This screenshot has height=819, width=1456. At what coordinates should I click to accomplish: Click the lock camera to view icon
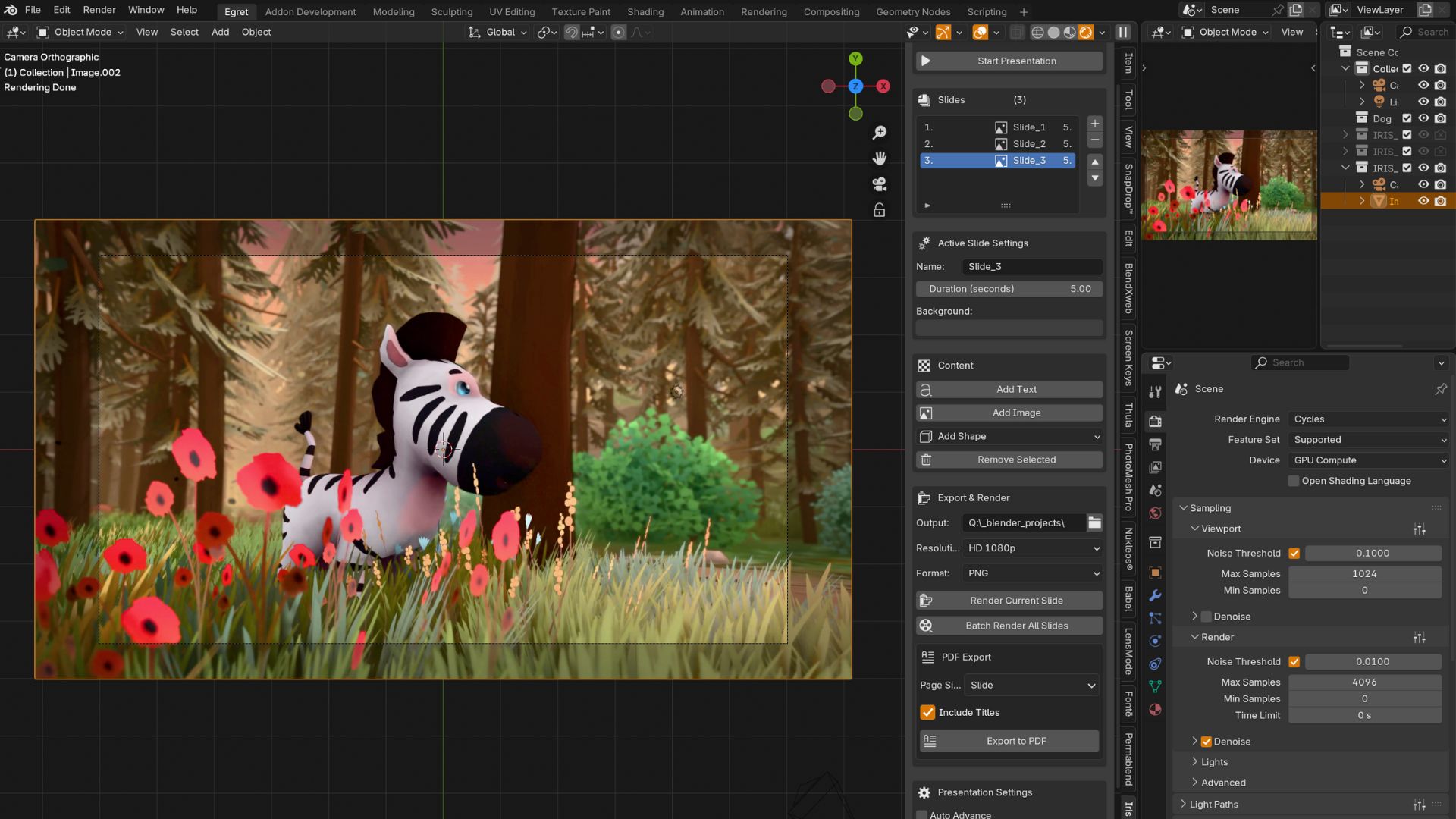pyautogui.click(x=880, y=210)
